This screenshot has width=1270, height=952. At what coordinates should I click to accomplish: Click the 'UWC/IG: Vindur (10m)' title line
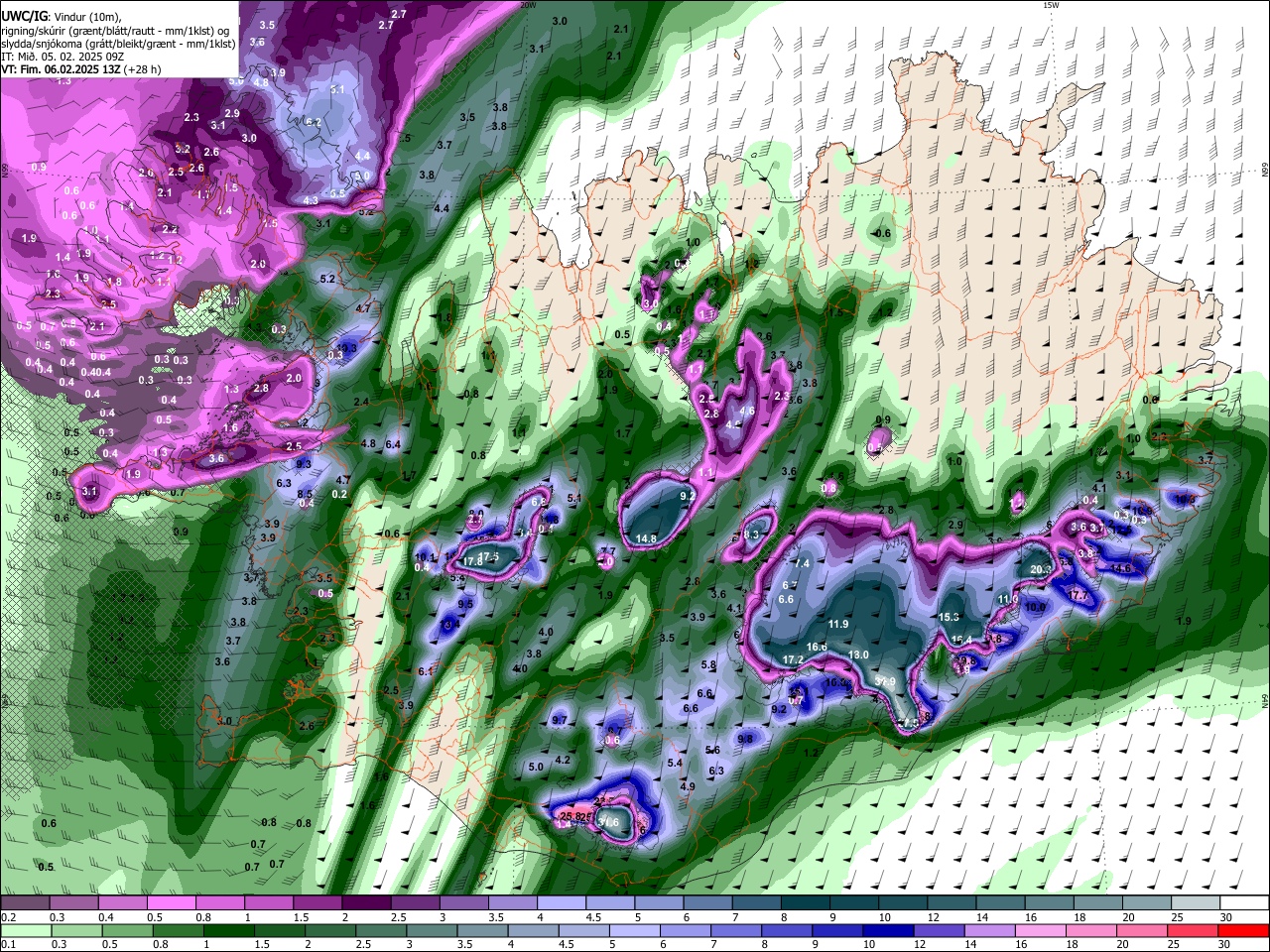(x=61, y=16)
